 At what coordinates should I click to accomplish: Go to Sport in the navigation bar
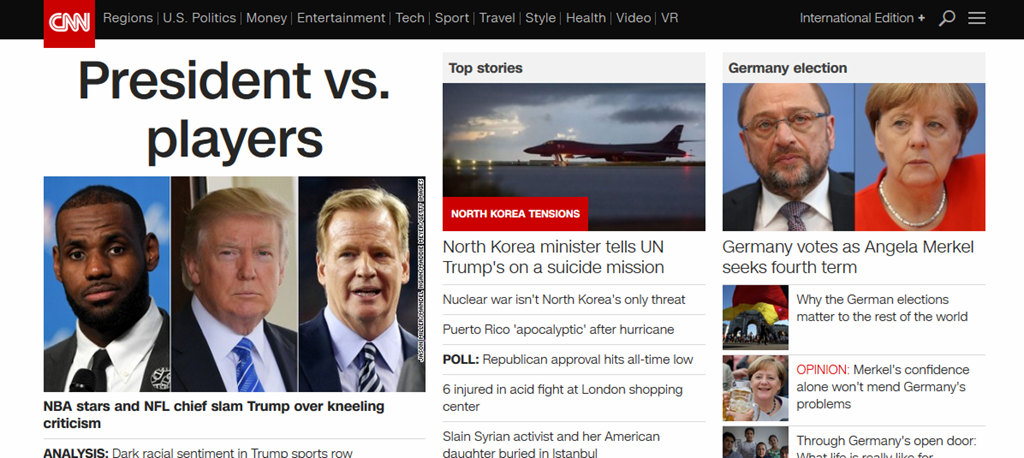pyautogui.click(x=452, y=18)
